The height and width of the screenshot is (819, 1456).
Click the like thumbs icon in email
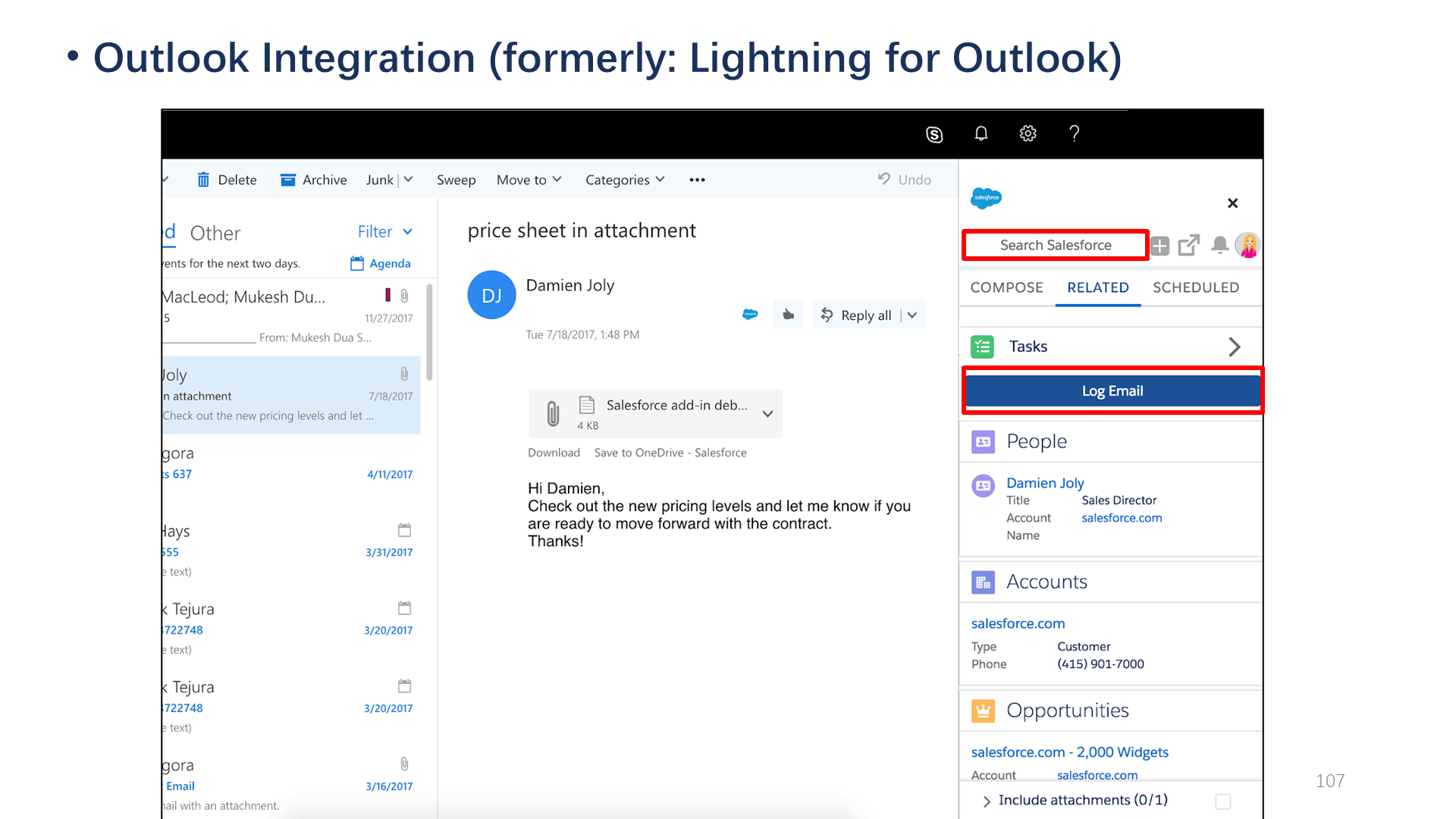(789, 315)
